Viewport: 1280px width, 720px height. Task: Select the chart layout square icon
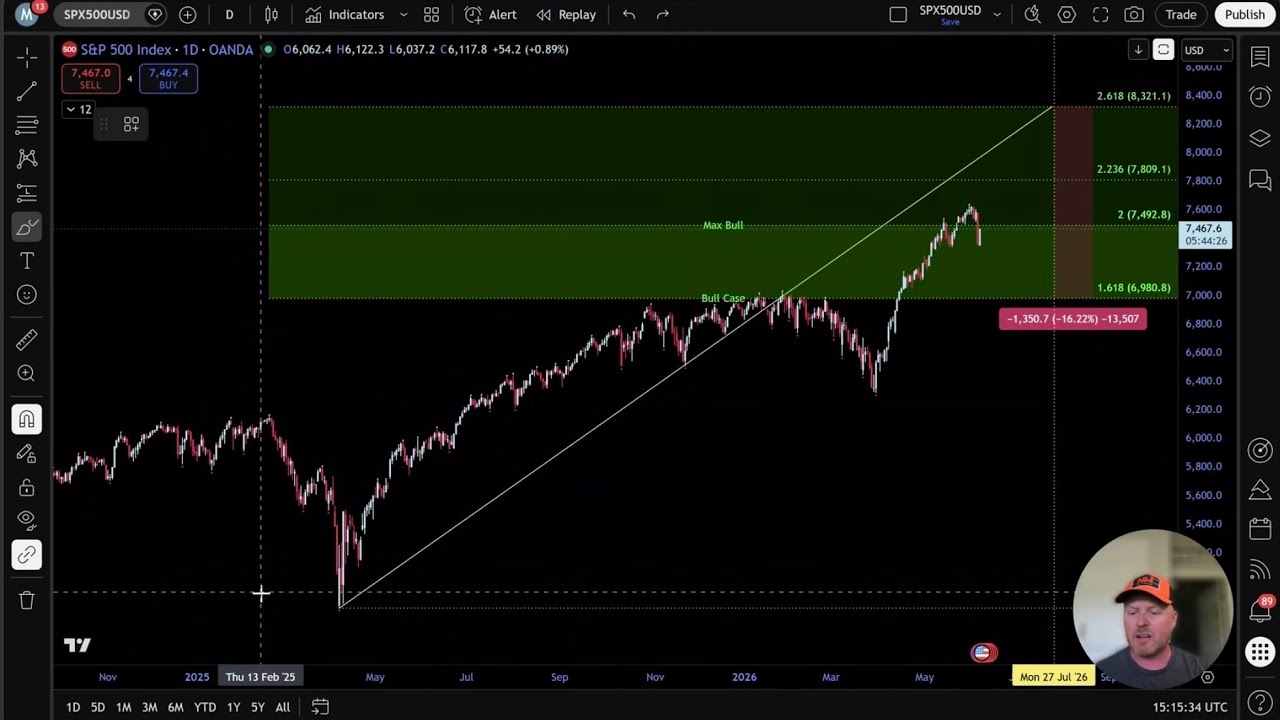click(x=898, y=14)
